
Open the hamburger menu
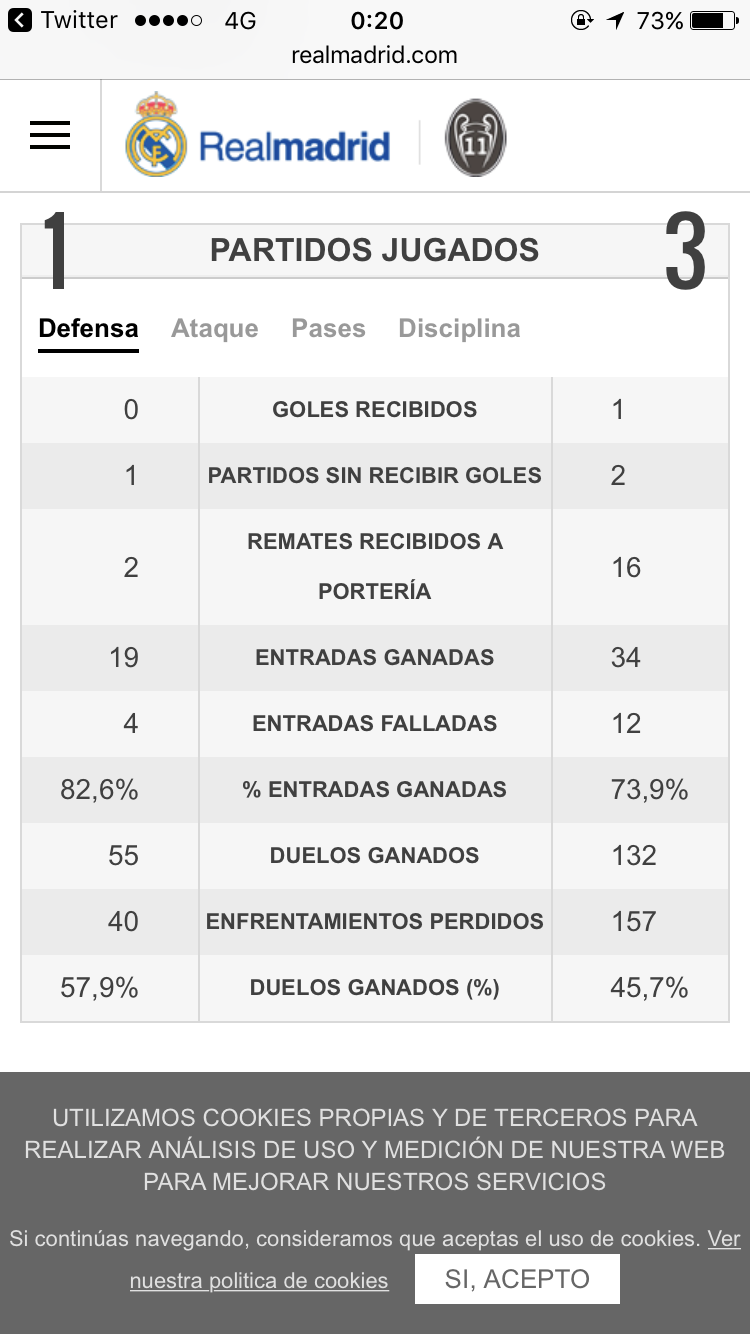(x=50, y=135)
